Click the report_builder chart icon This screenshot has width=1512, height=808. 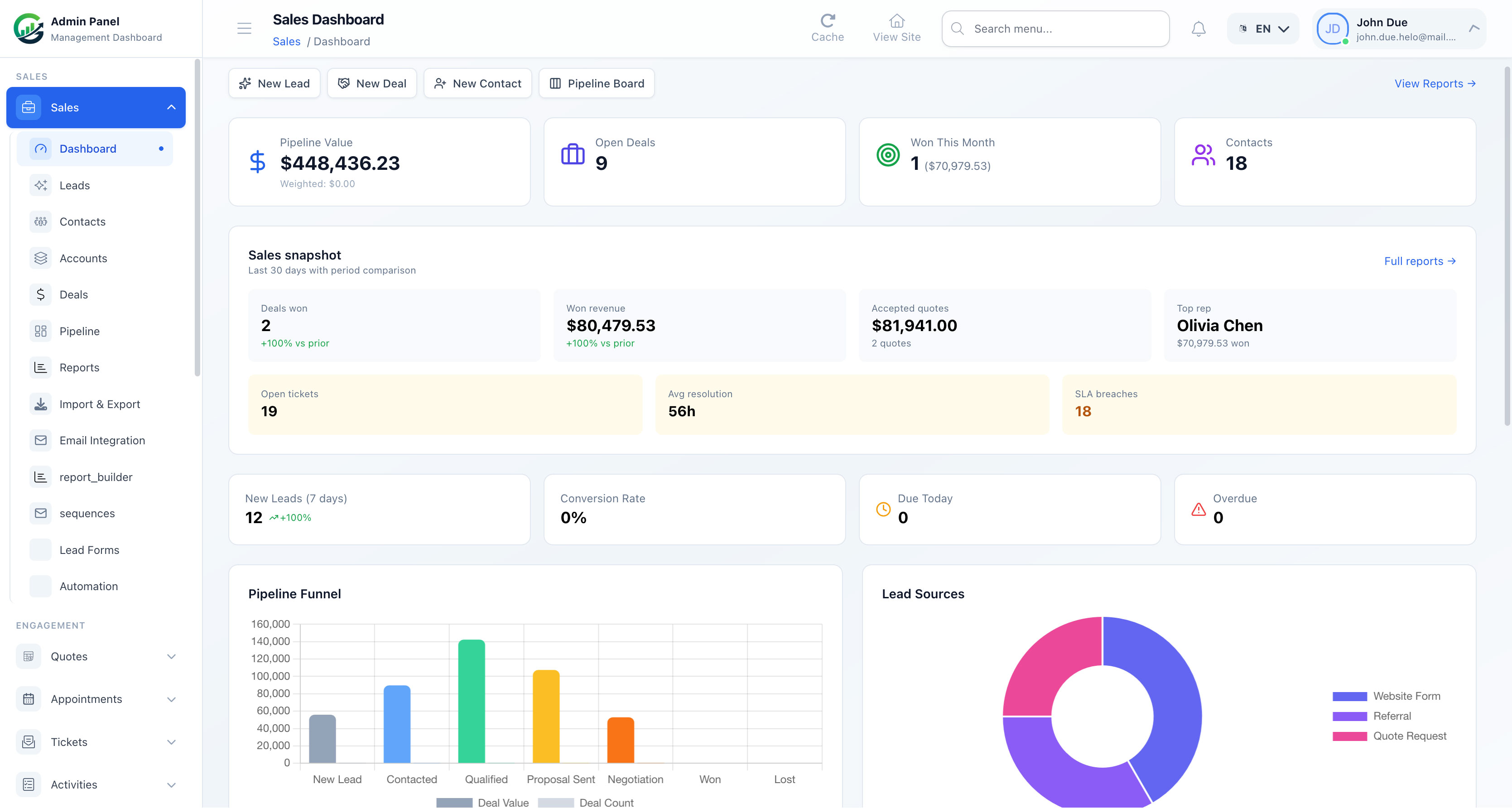click(40, 477)
